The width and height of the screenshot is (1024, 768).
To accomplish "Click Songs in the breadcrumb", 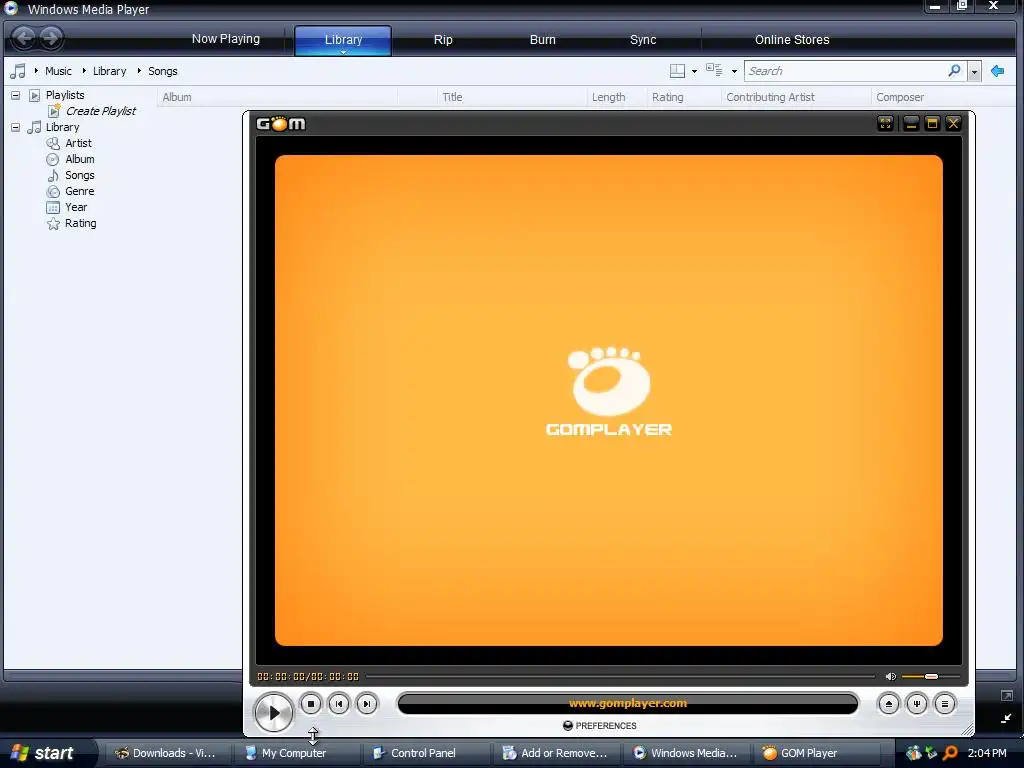I will click(x=163, y=71).
